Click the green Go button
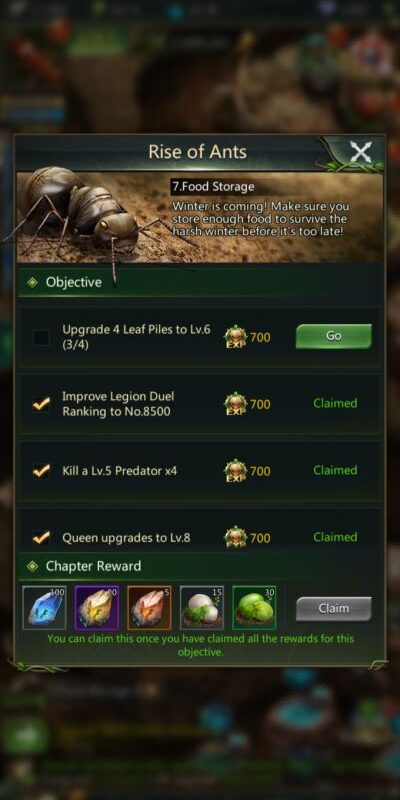The image size is (400, 800). [x=334, y=336]
